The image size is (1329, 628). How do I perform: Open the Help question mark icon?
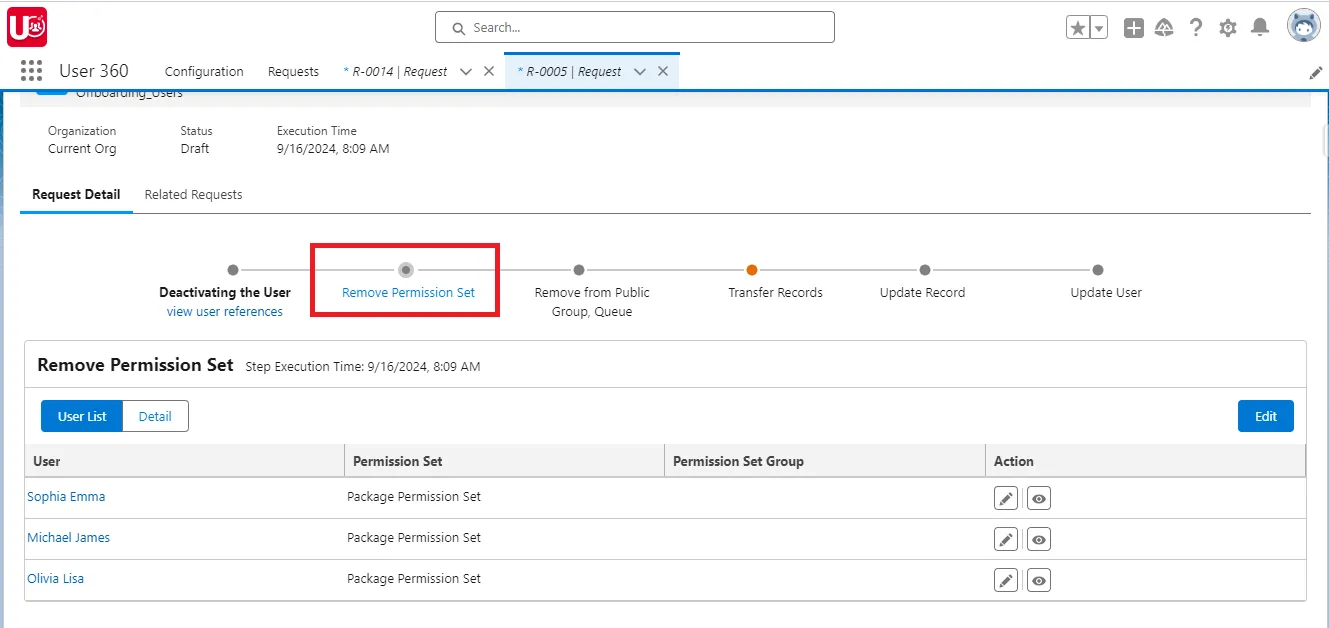coord(1196,27)
